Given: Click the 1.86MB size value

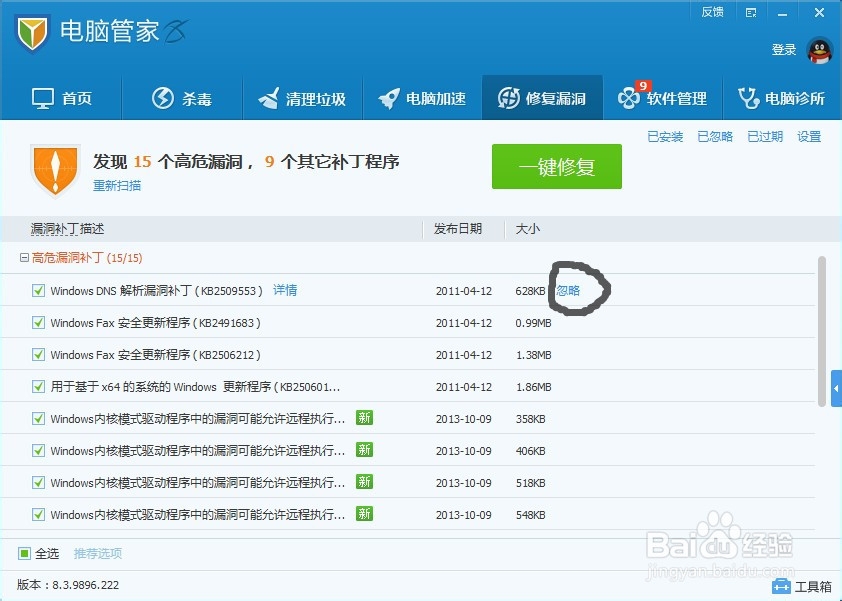Looking at the screenshot, I should (533, 387).
